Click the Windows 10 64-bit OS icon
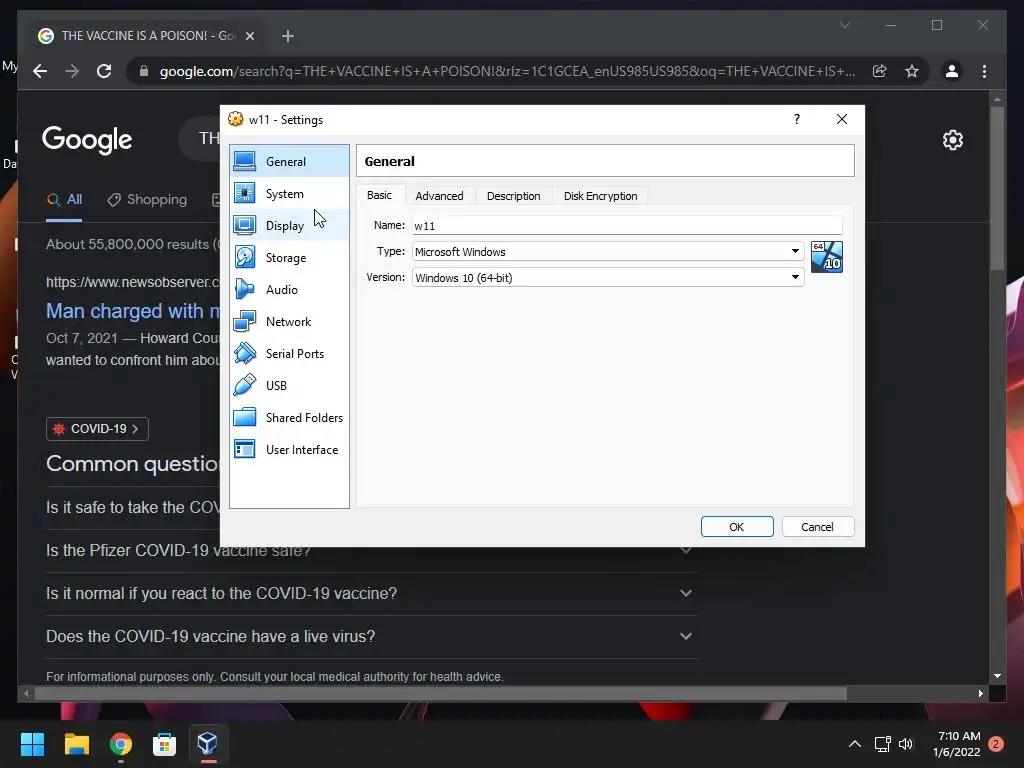 pos(826,257)
